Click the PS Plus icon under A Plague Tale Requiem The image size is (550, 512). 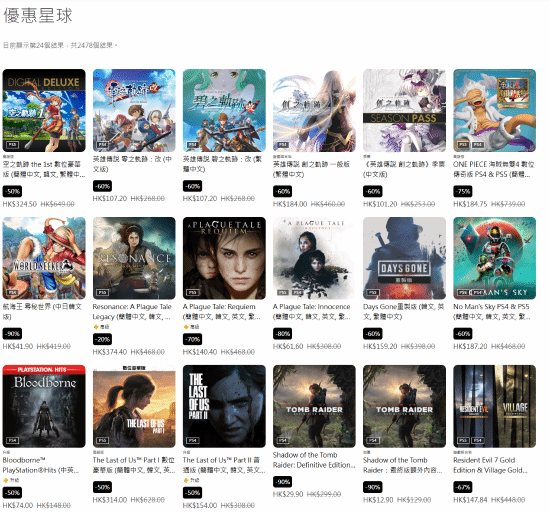click(x=186, y=327)
